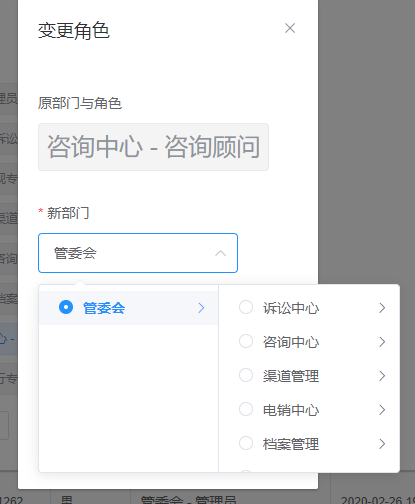Close the 变更角色 dialog
The height and width of the screenshot is (504, 415).
[290, 28]
